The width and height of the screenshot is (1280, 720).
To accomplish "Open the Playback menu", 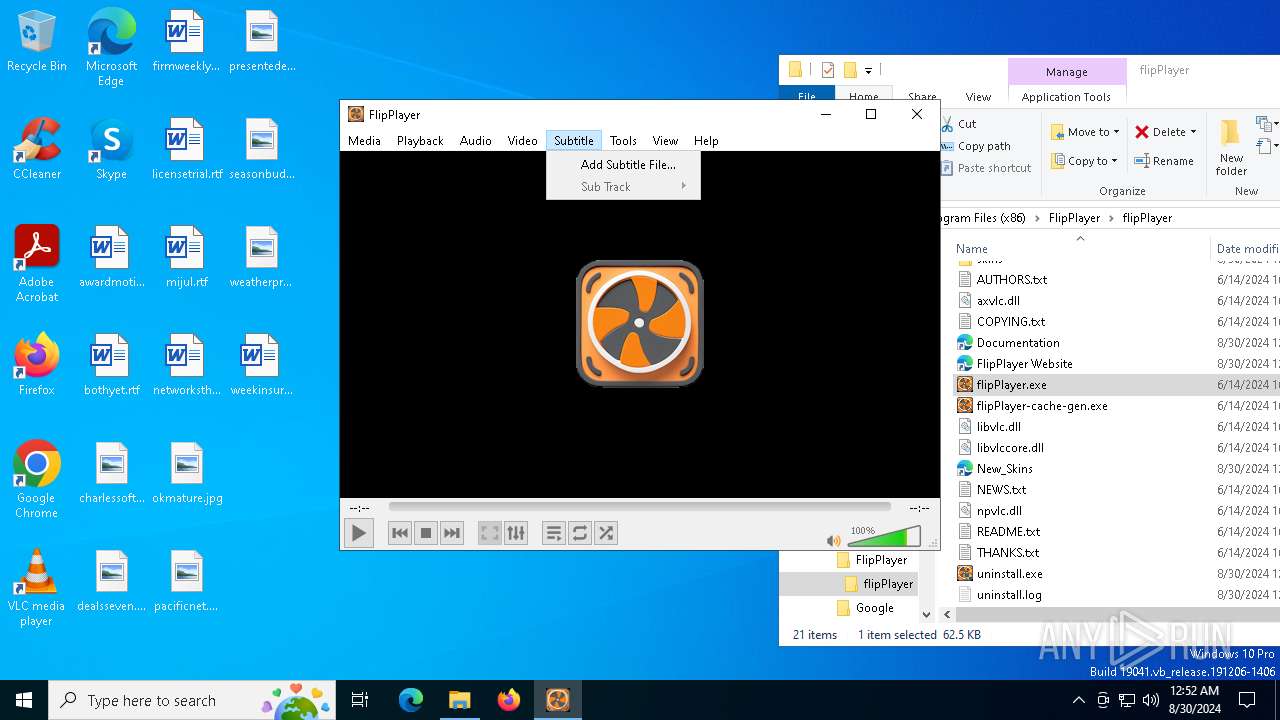I will pyautogui.click(x=420, y=141).
